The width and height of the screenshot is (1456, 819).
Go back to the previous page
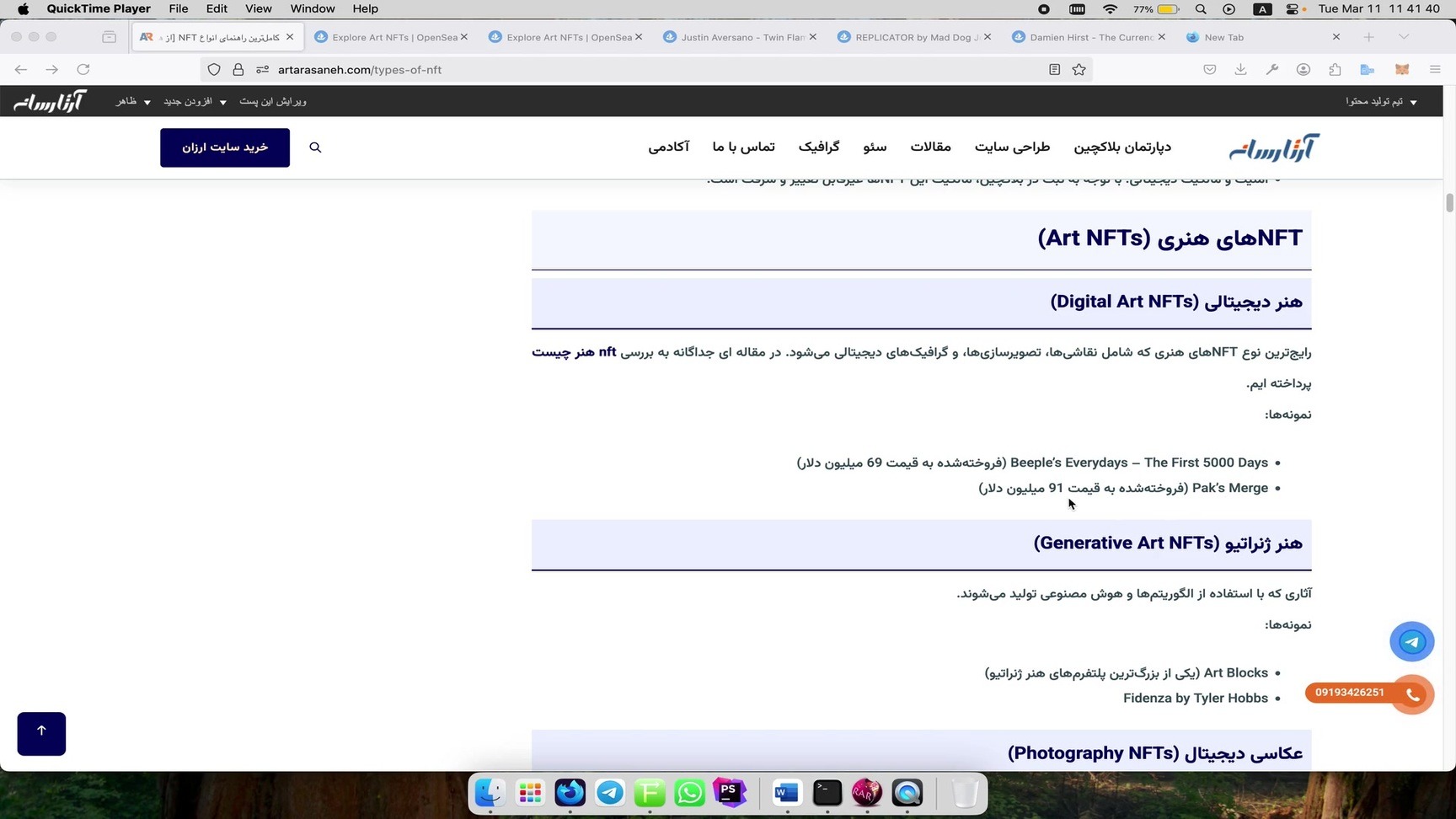tap(21, 70)
